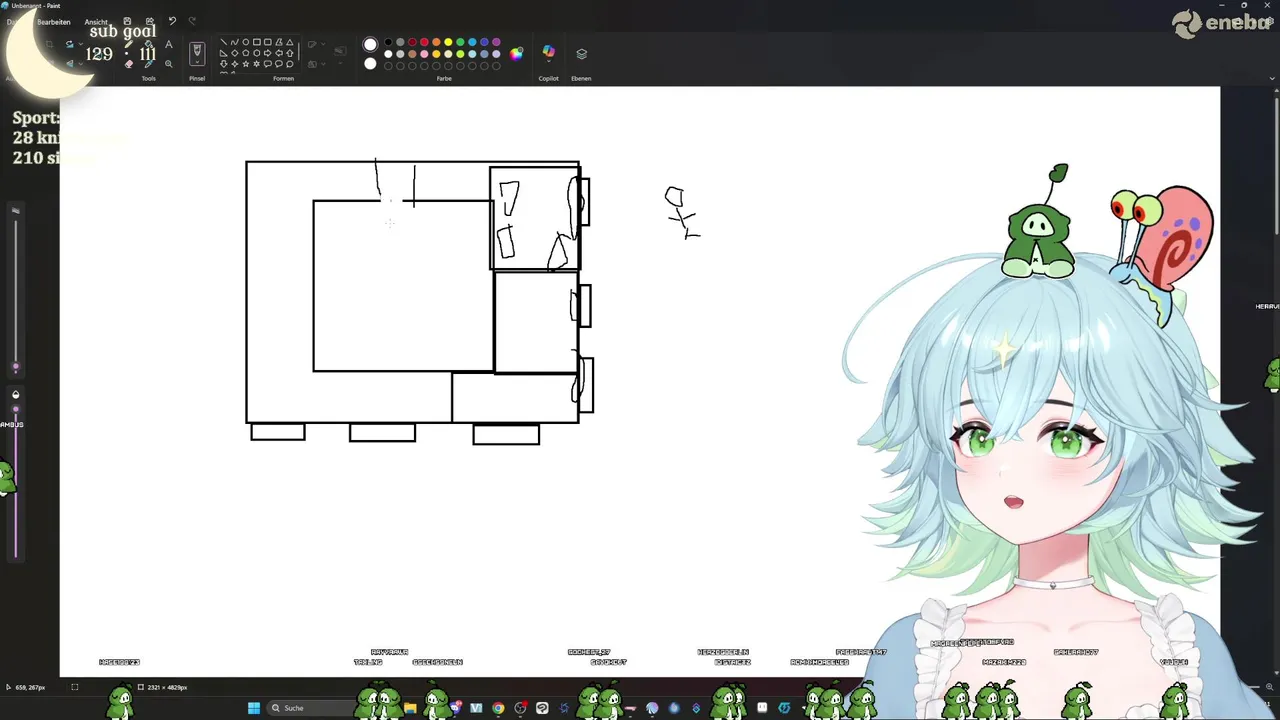Select the Hexagon shape
1280x720 pixels.
click(256, 53)
